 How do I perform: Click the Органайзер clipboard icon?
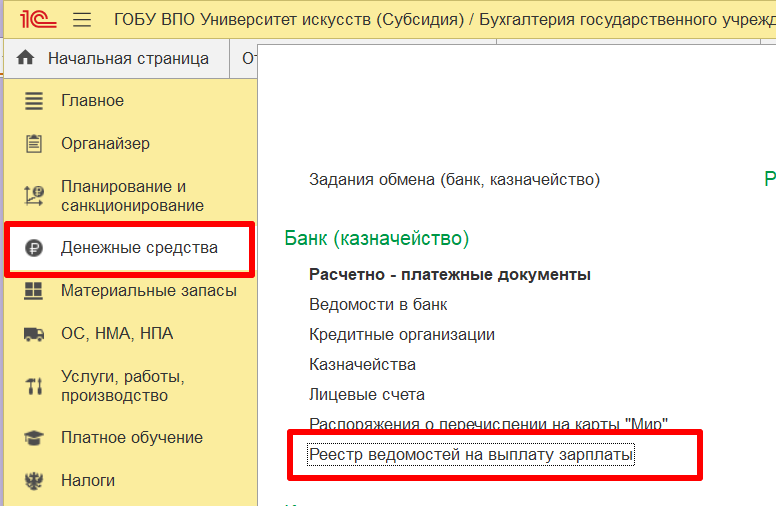[x=34, y=144]
